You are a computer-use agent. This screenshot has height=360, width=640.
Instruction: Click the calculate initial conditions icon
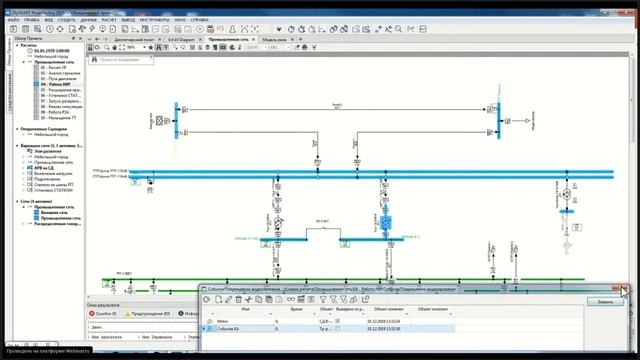291,29
